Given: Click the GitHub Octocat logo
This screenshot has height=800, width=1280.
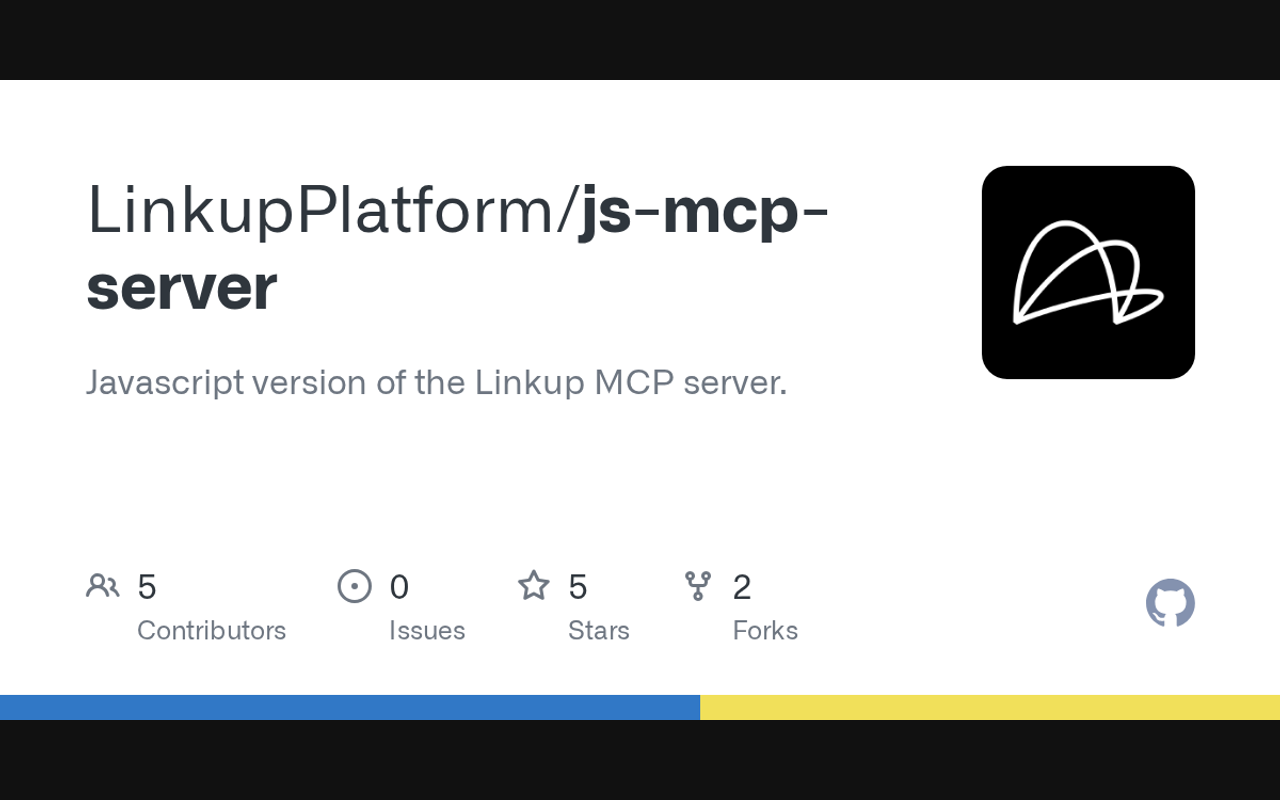Looking at the screenshot, I should point(1170,603).
